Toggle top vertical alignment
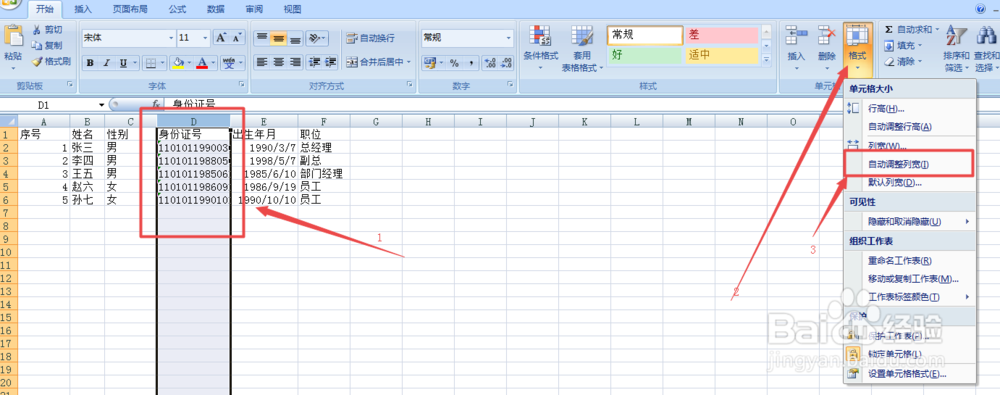The width and height of the screenshot is (1000, 395). pos(261,38)
